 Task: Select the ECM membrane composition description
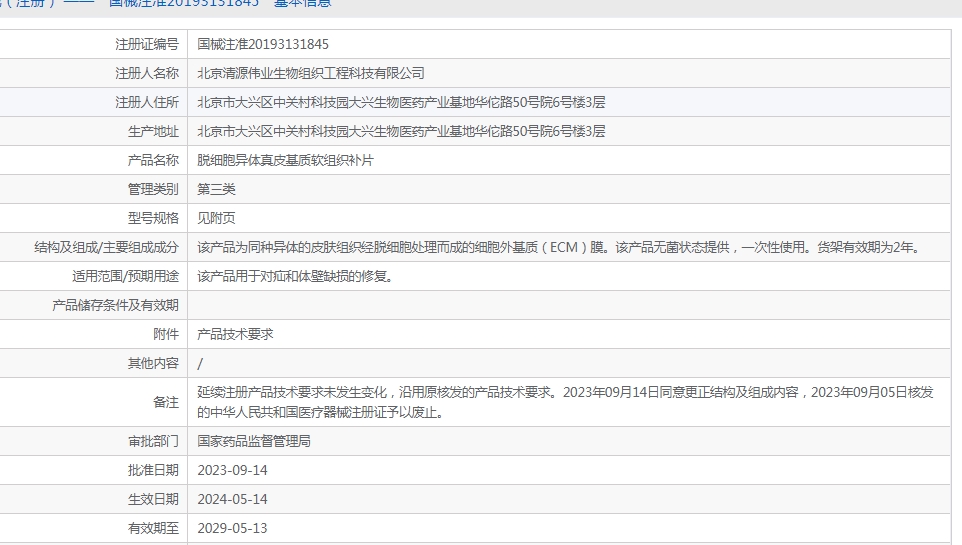pyautogui.click(x=560, y=247)
